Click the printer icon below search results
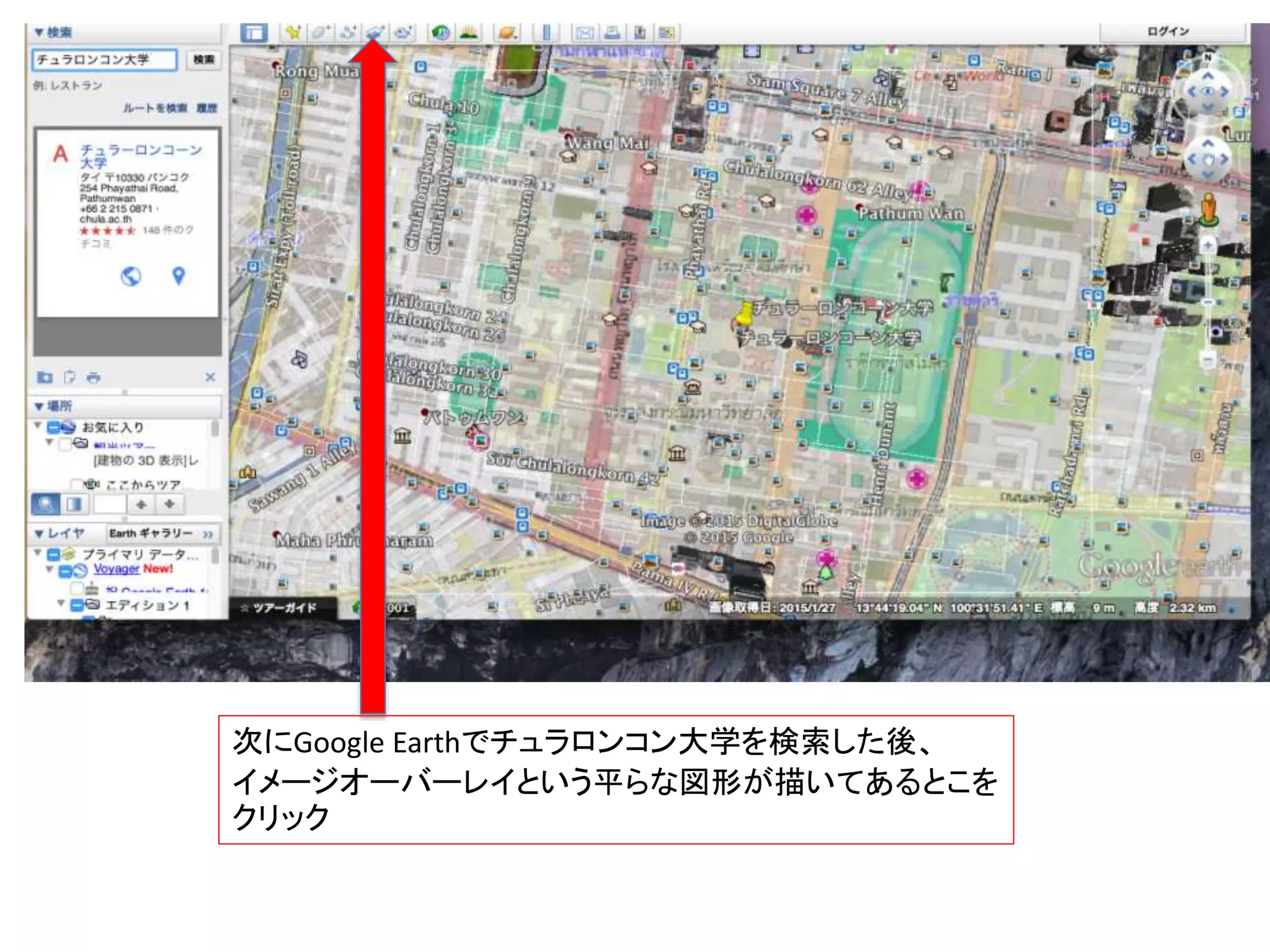Viewport: 1270px width, 952px height. point(94,377)
